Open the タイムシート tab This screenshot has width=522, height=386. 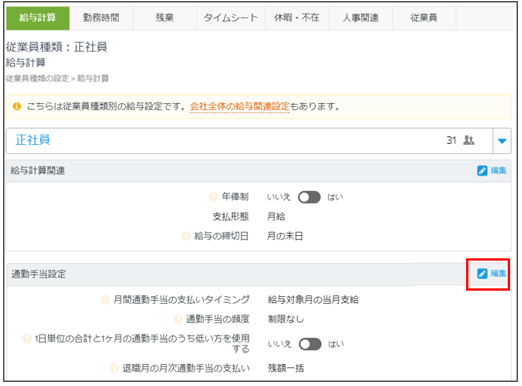(231, 18)
